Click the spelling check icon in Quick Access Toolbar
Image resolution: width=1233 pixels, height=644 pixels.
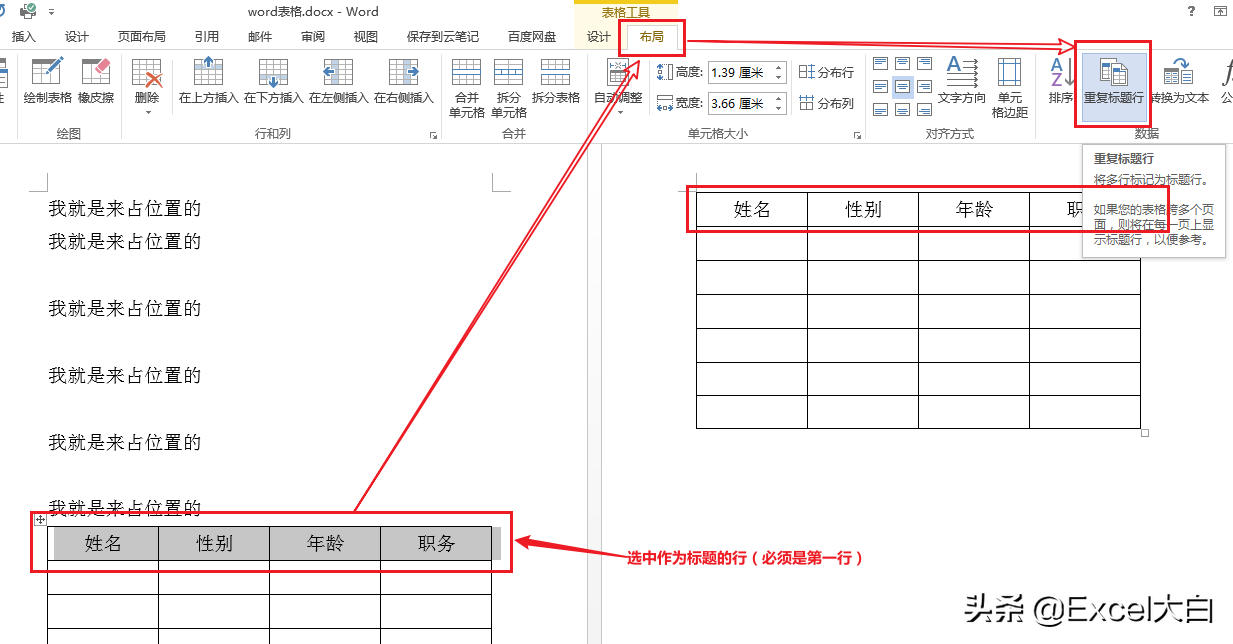pos(28,11)
